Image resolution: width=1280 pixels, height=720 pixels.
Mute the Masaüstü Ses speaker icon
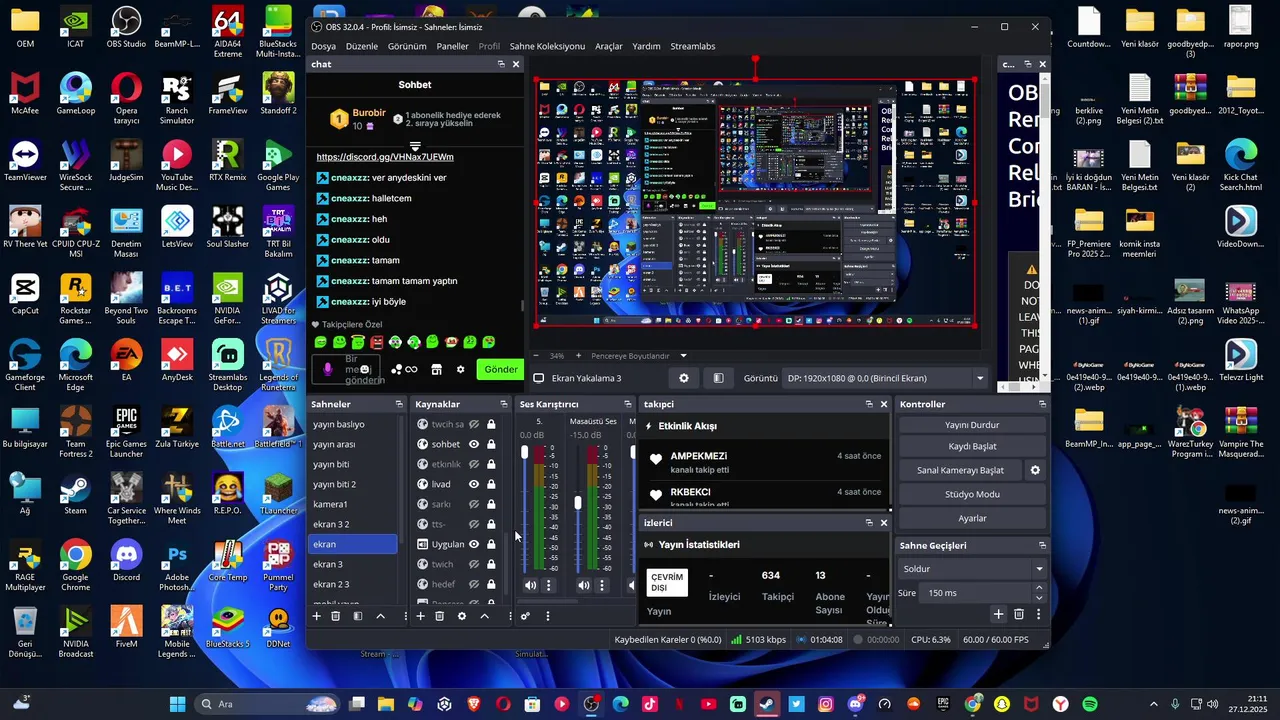(584, 585)
